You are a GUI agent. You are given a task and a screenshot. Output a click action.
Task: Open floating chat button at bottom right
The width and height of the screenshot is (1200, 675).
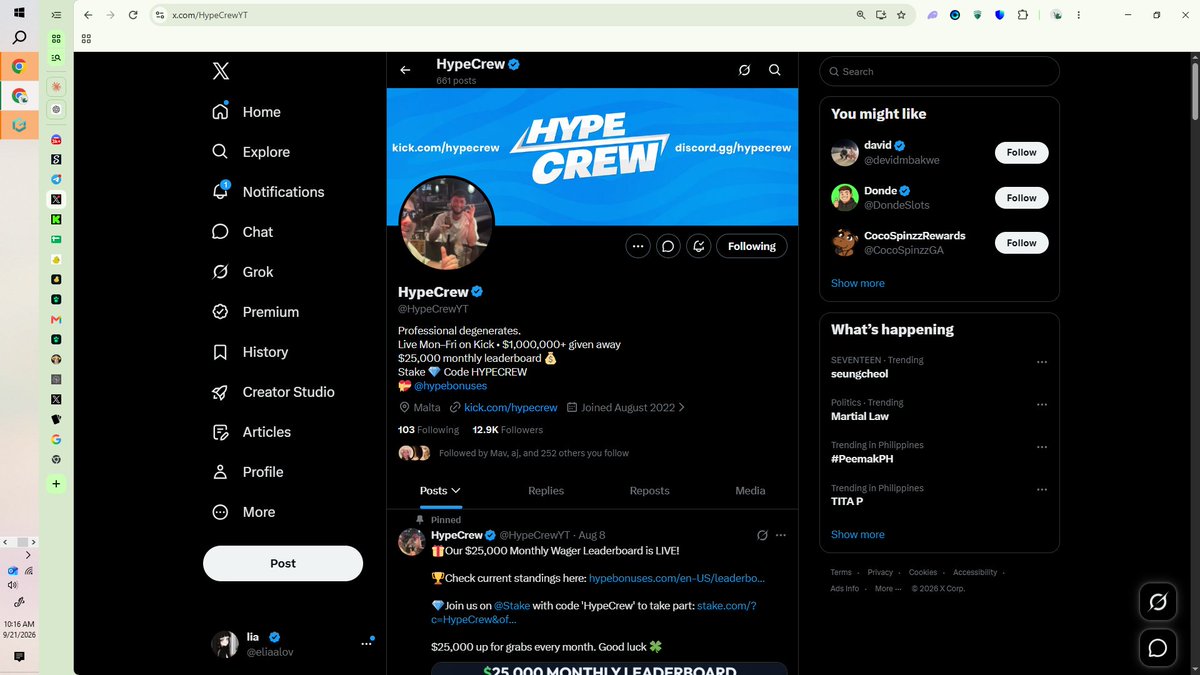tap(1158, 648)
